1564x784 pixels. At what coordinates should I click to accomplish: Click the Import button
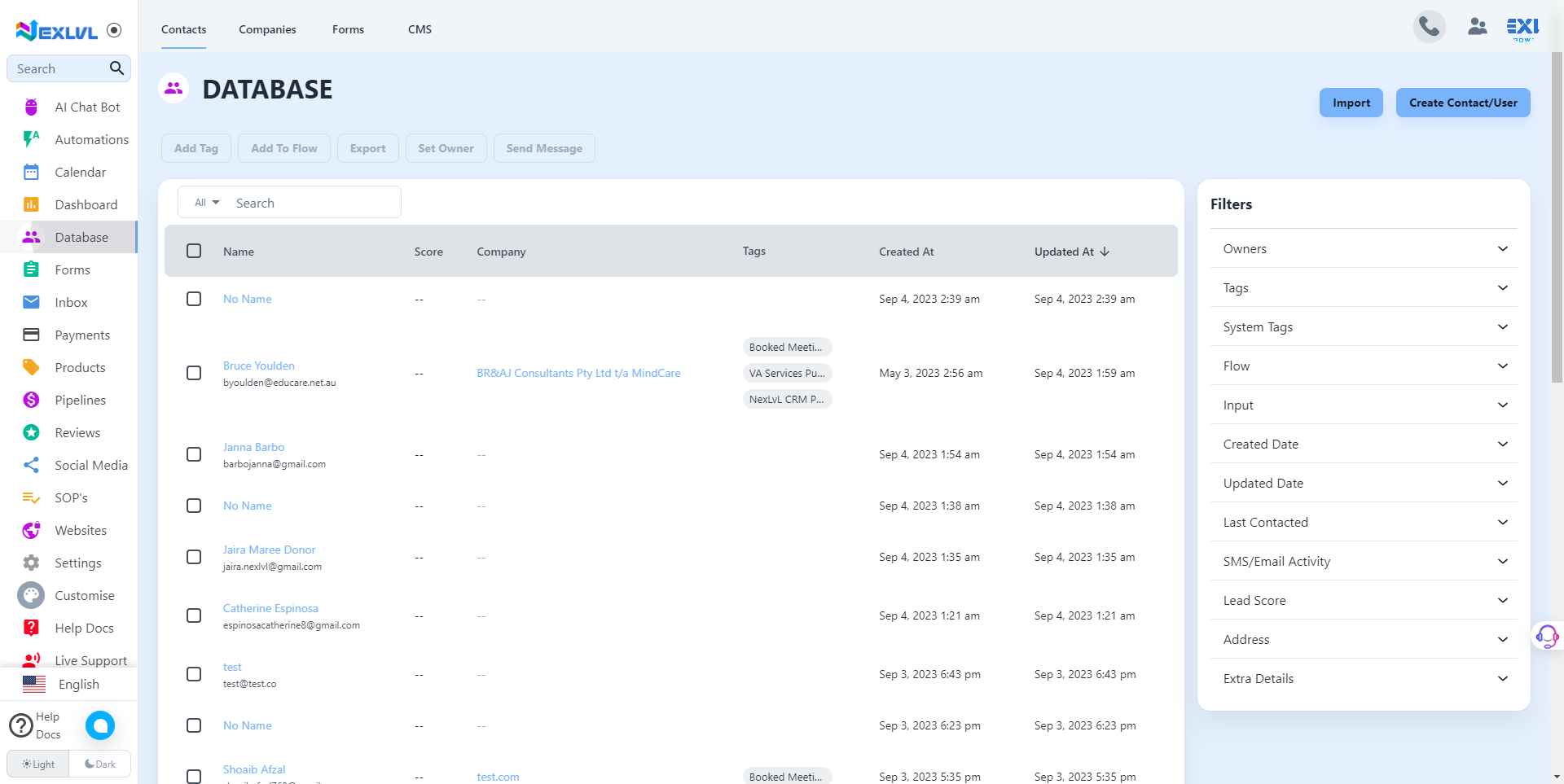[x=1351, y=103]
